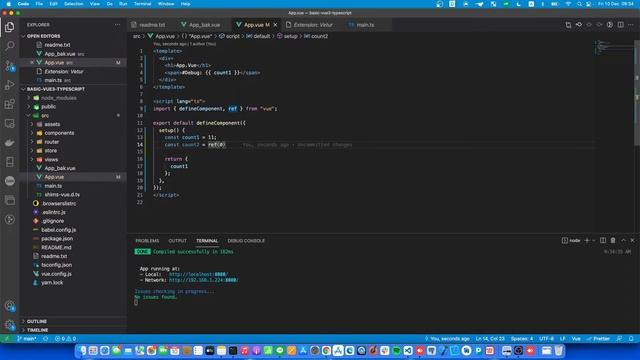This screenshot has height=360, width=640.
Task: Close the bottom panel
Action: click(633, 241)
